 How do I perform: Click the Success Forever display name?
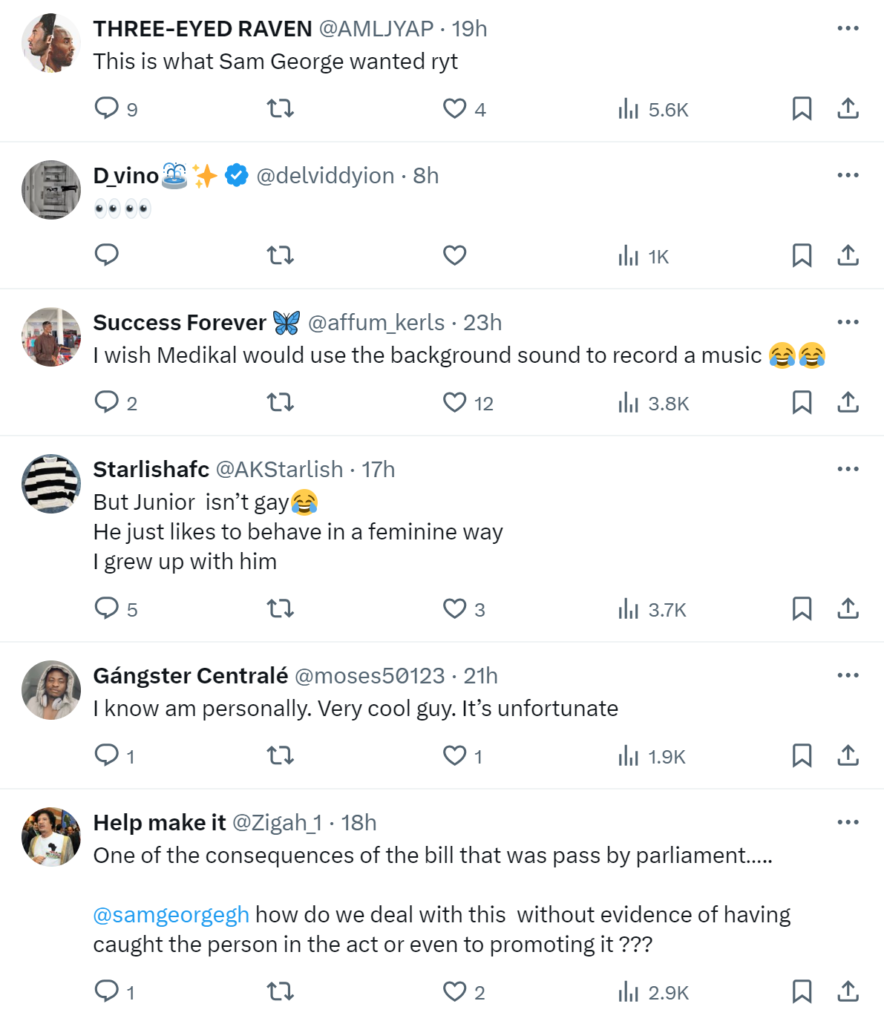(180, 322)
